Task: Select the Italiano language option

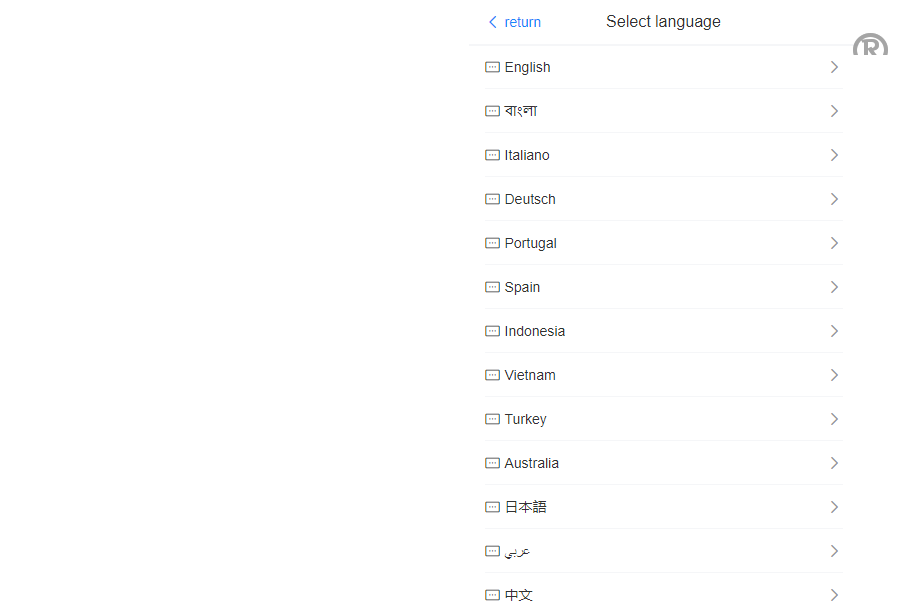Action: pos(527,155)
